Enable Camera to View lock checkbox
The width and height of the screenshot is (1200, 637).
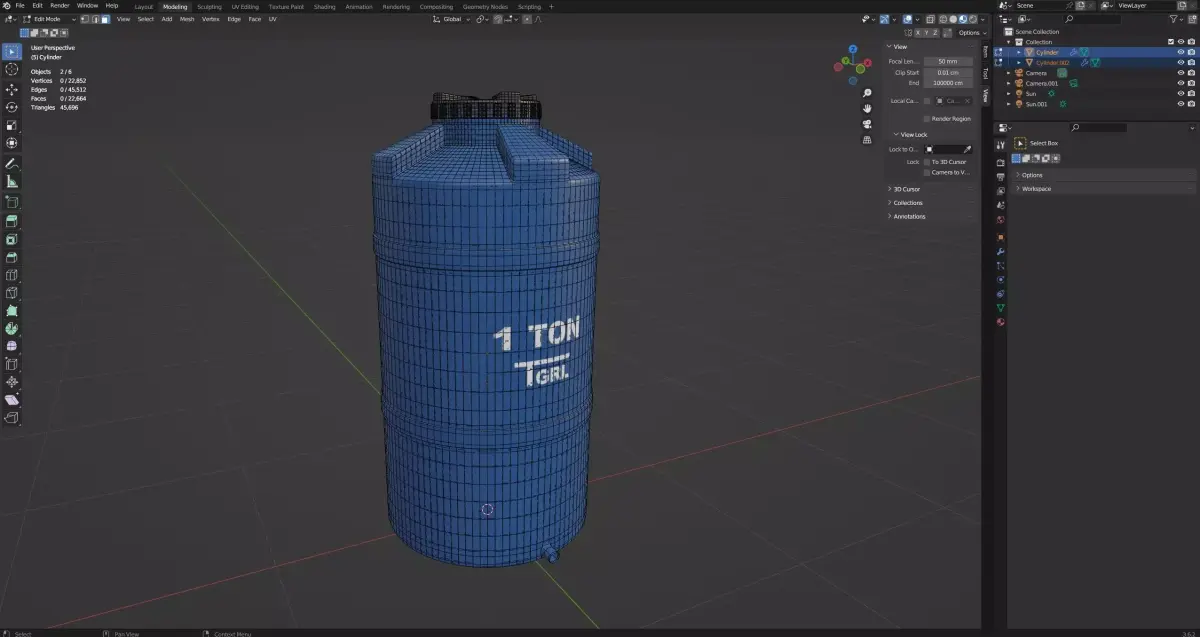pos(927,172)
